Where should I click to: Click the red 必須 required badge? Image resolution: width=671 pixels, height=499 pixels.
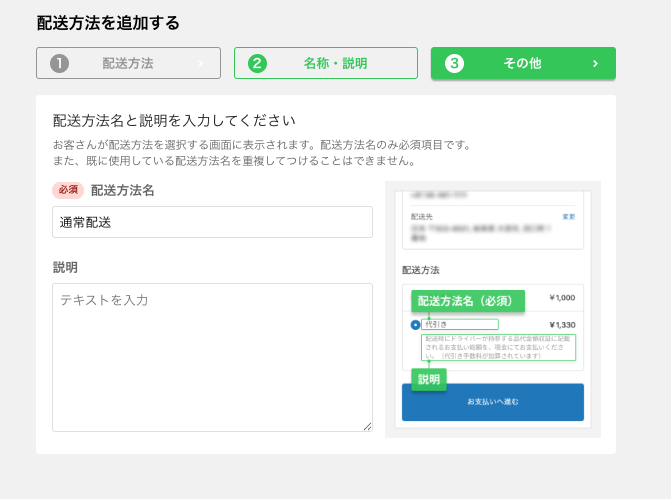pos(68,190)
